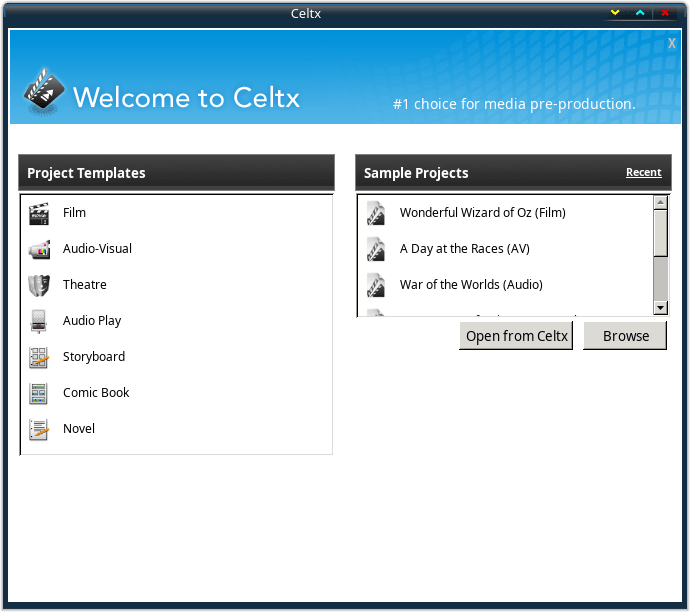This screenshot has height=612, width=690.
Task: Click the sample projects scrollbar thumb
Action: click(661, 233)
